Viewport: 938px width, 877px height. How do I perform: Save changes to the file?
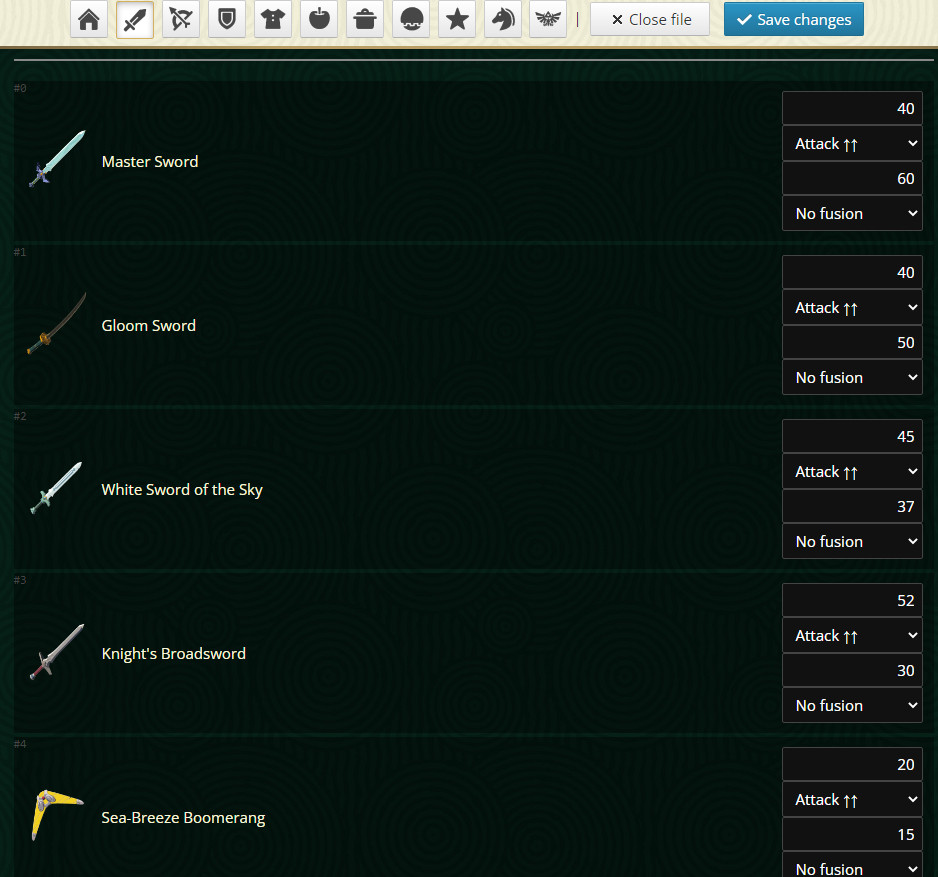793,20
